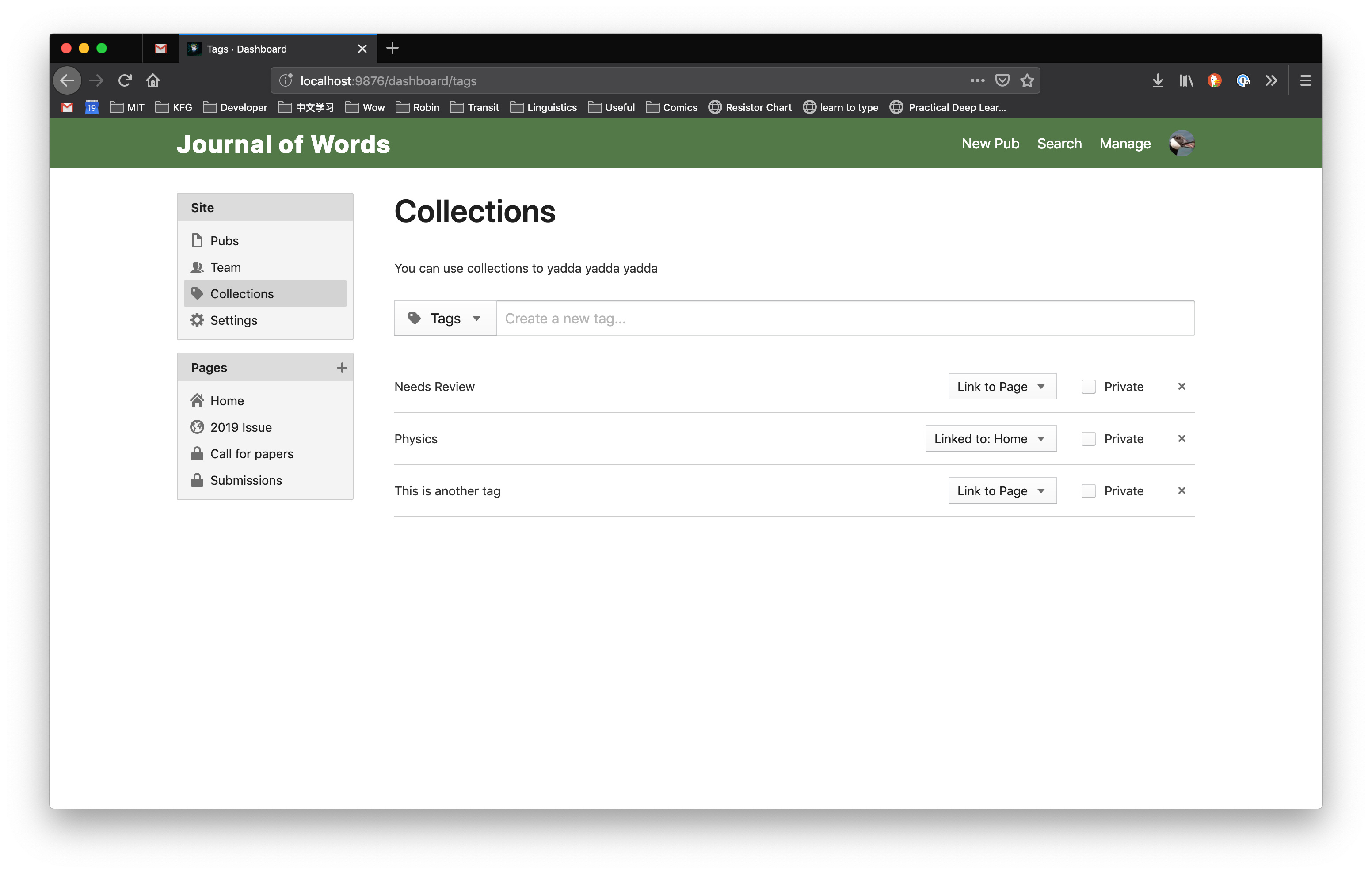Open Link to Page dropdown for Needs Review
The width and height of the screenshot is (1372, 874).
[1002, 386]
